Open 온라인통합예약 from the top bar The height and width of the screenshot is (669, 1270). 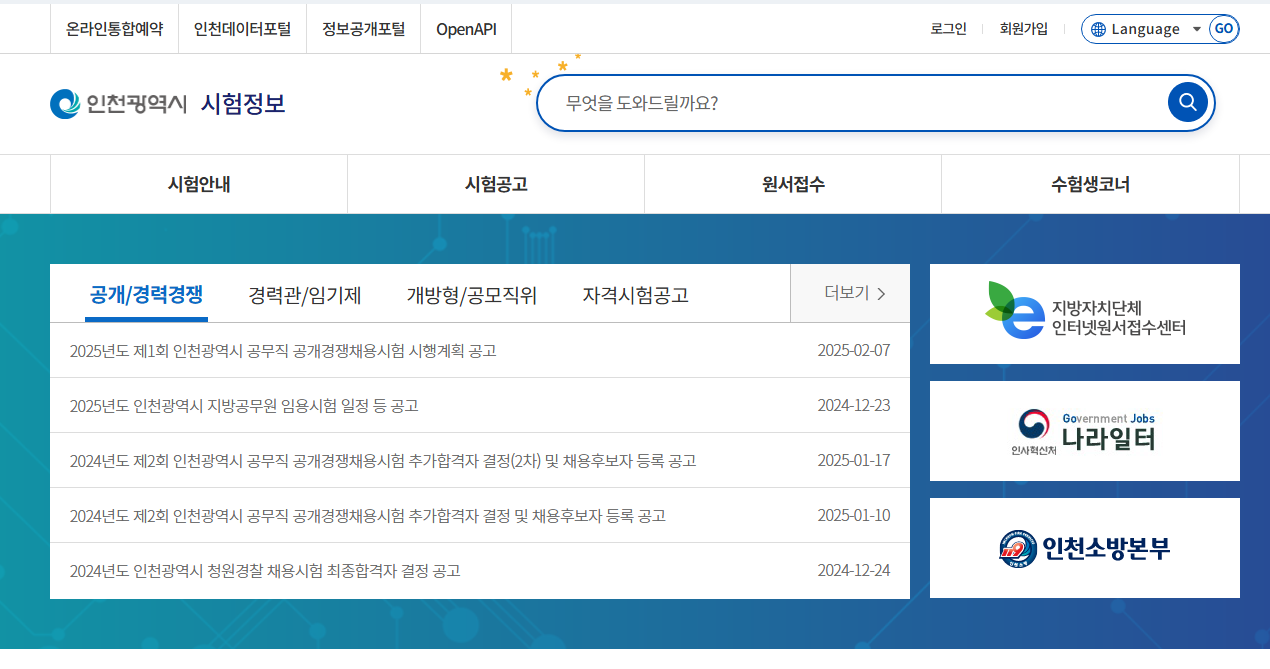tap(115, 29)
